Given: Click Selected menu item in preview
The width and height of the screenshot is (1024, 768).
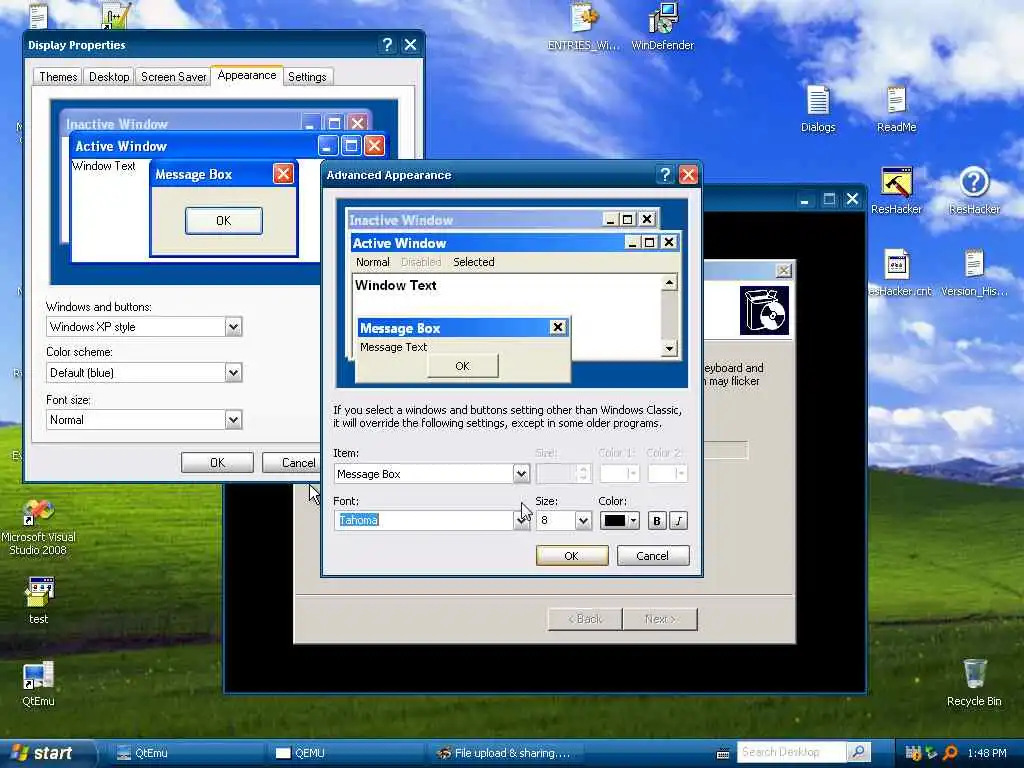Looking at the screenshot, I should tap(473, 262).
